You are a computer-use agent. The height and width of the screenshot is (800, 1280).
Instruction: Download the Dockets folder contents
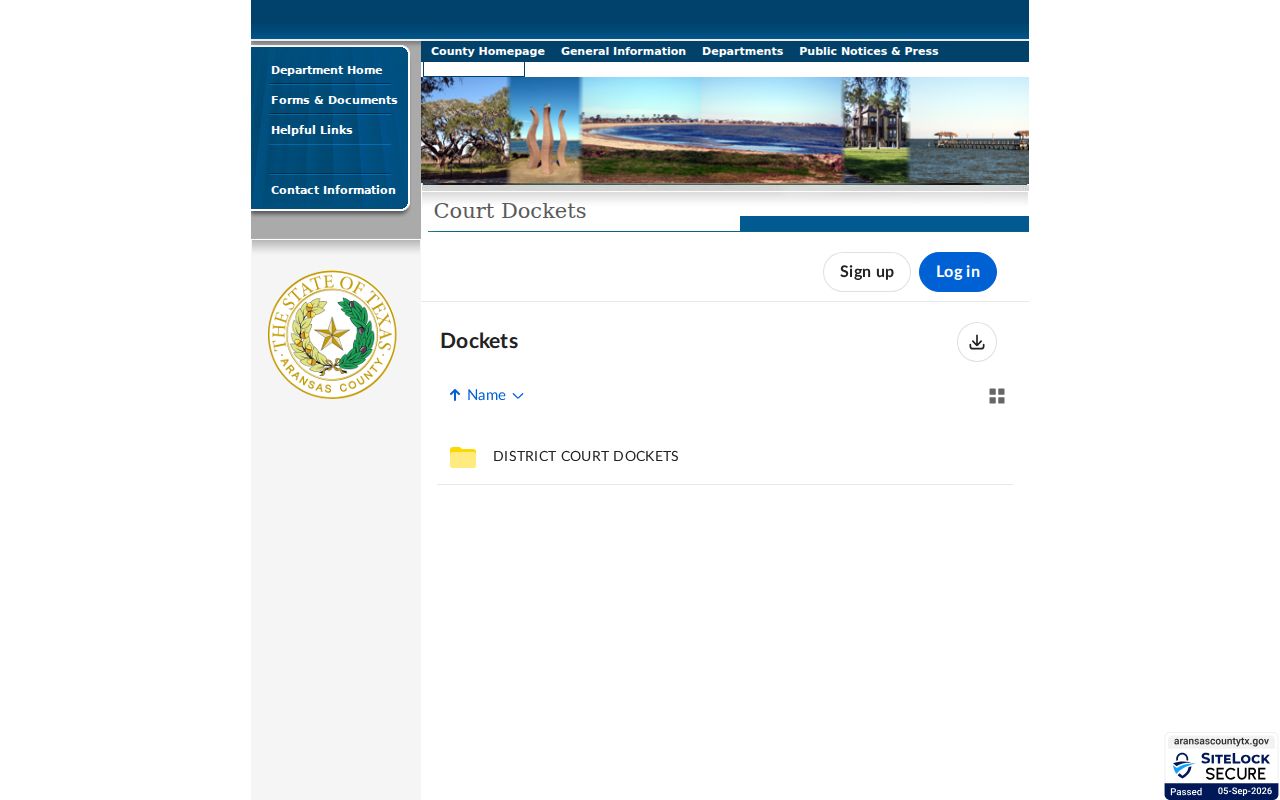pyautogui.click(x=977, y=342)
